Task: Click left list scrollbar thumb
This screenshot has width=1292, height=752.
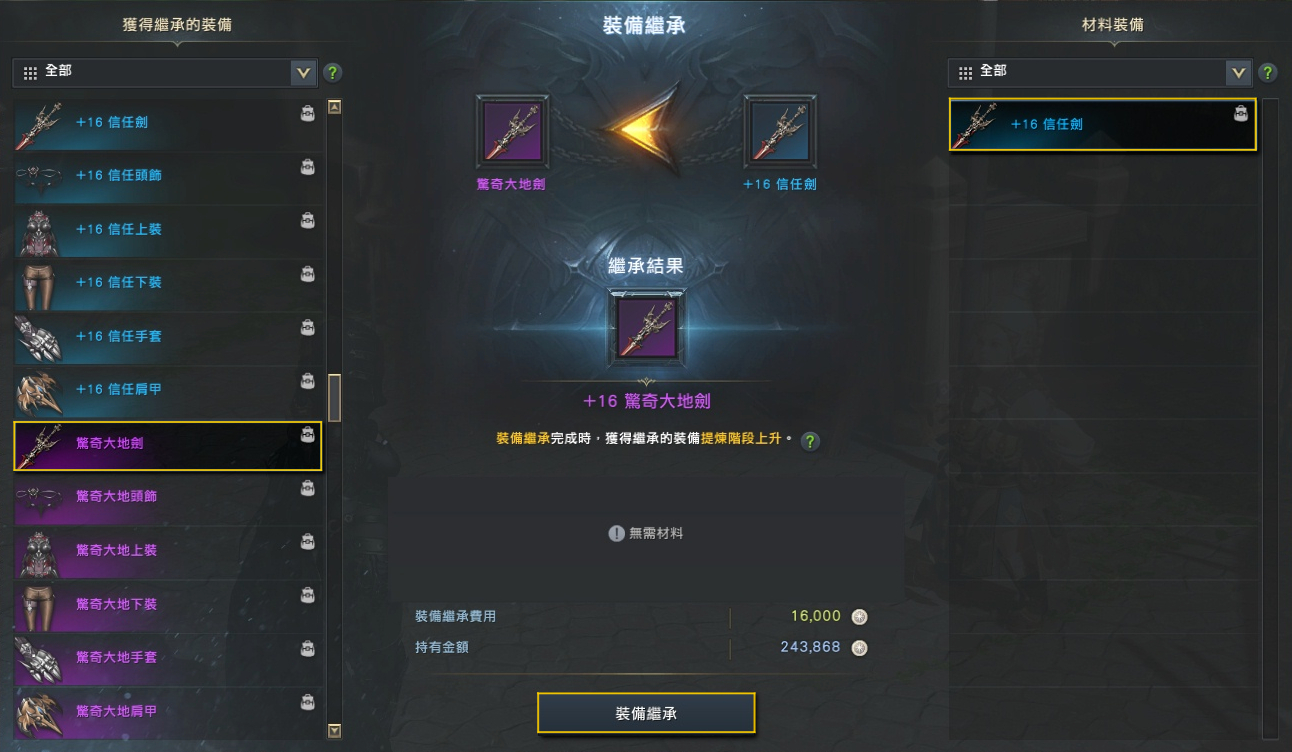Action: (335, 398)
